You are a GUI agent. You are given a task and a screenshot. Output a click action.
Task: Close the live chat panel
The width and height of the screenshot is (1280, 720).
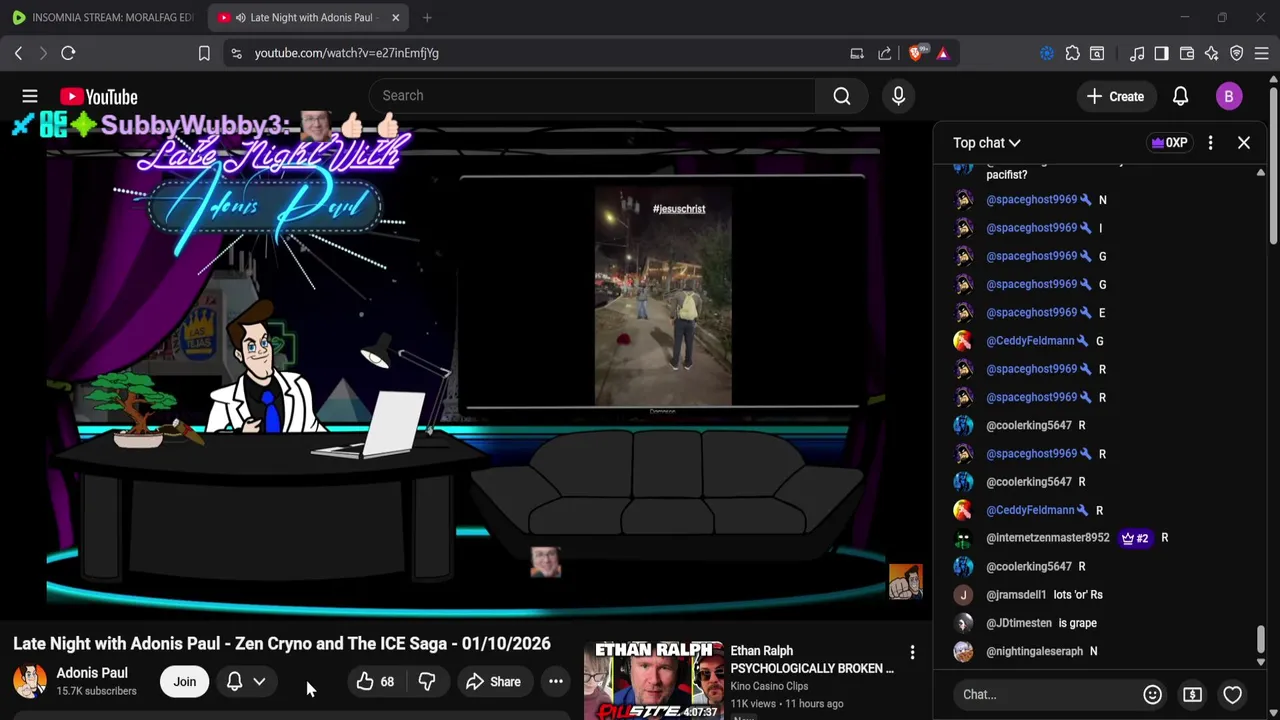tap(1244, 143)
